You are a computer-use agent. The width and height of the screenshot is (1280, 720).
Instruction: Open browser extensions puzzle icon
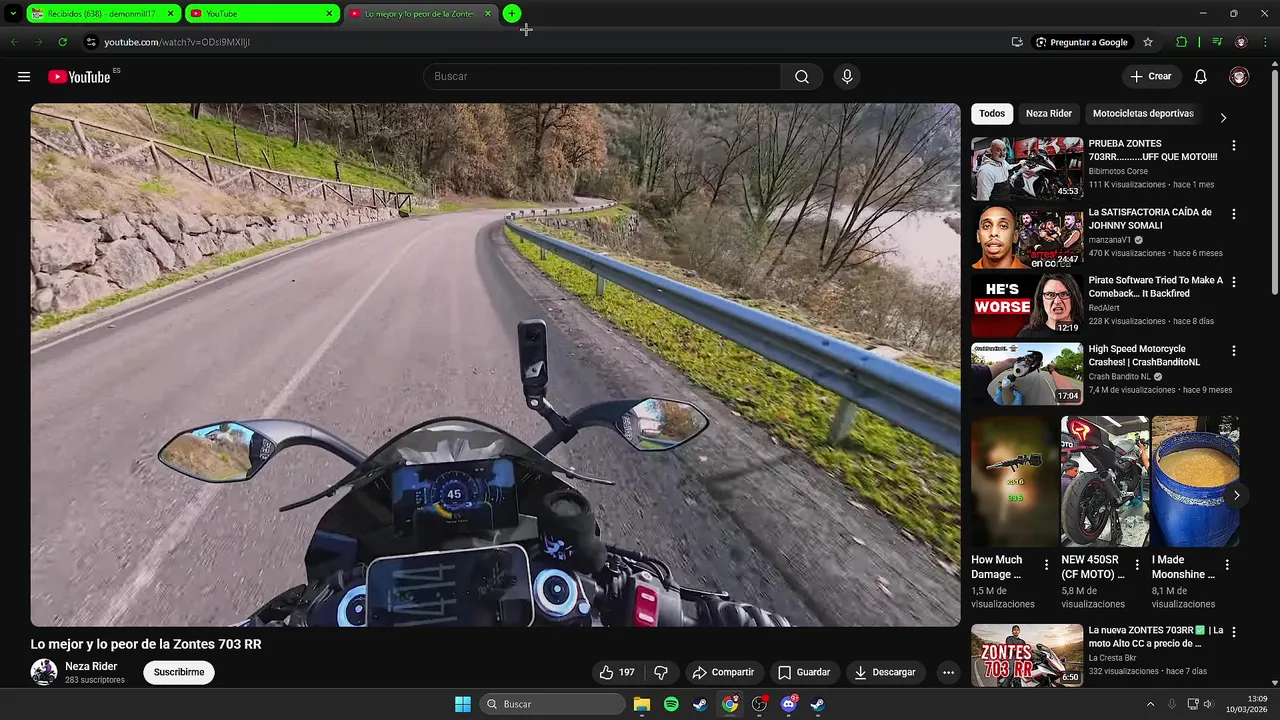coord(1182,42)
